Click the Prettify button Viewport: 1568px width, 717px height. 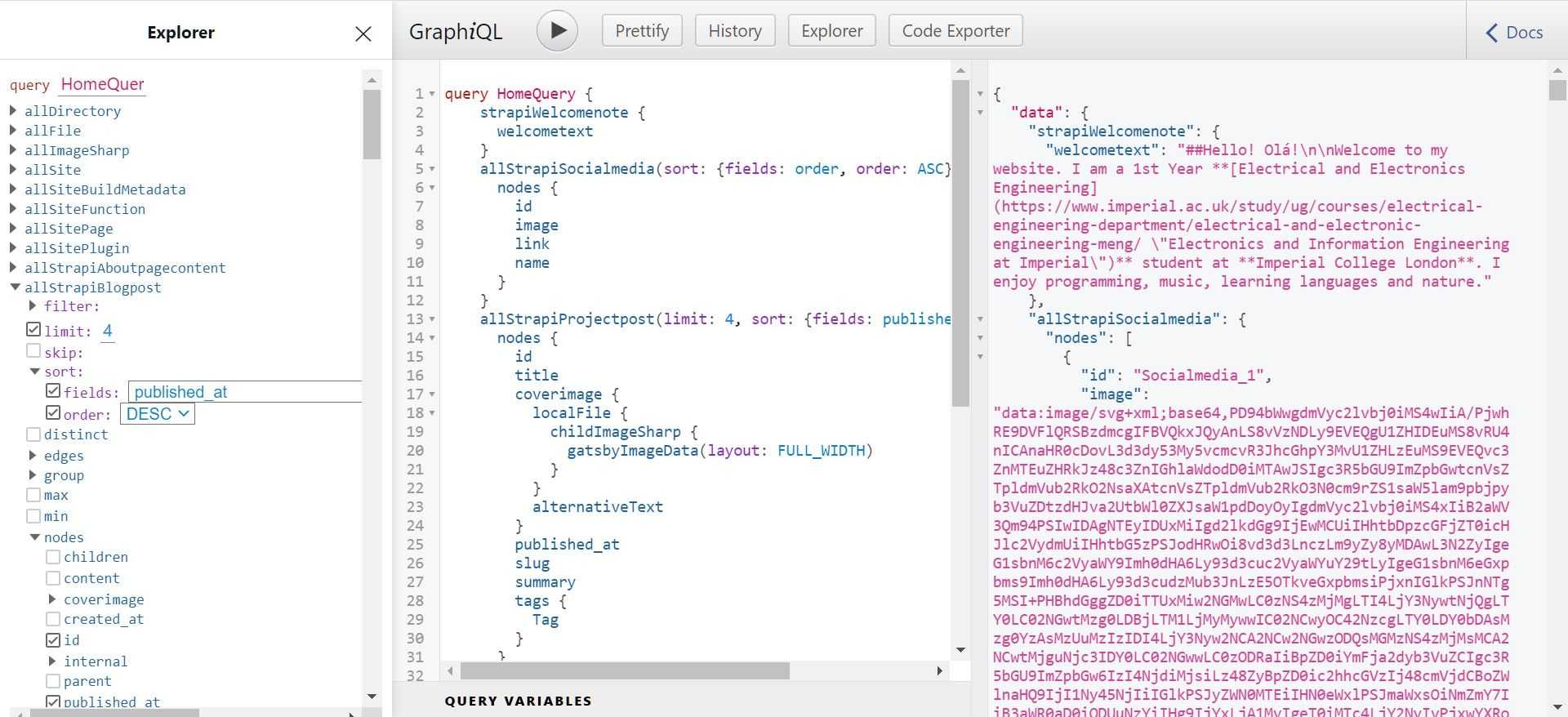[642, 31]
